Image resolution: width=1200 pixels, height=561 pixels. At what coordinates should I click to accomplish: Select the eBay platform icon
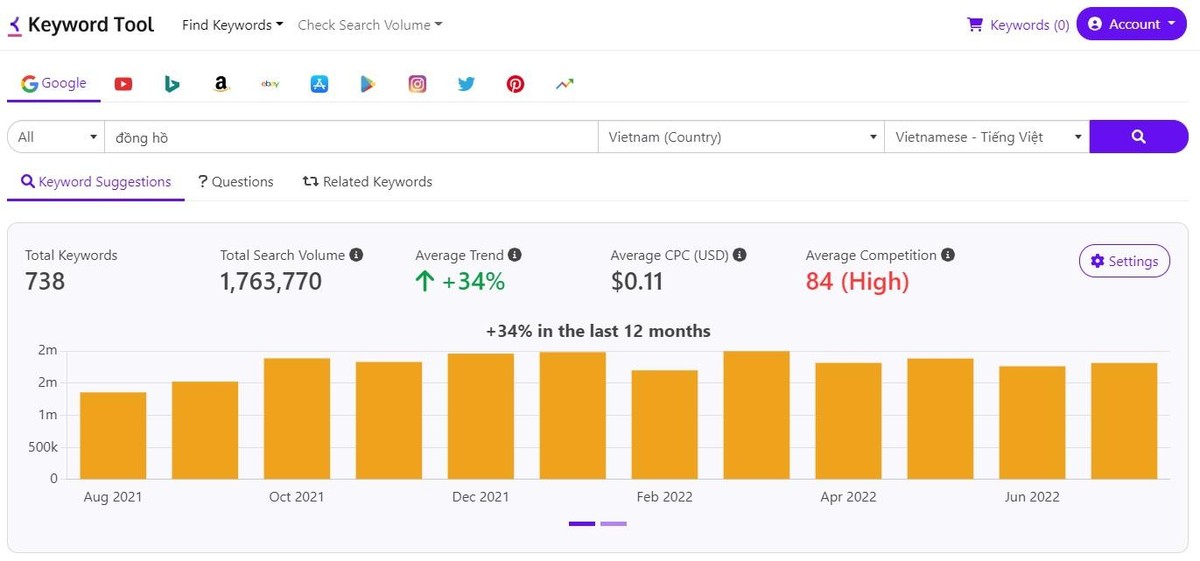(x=270, y=84)
